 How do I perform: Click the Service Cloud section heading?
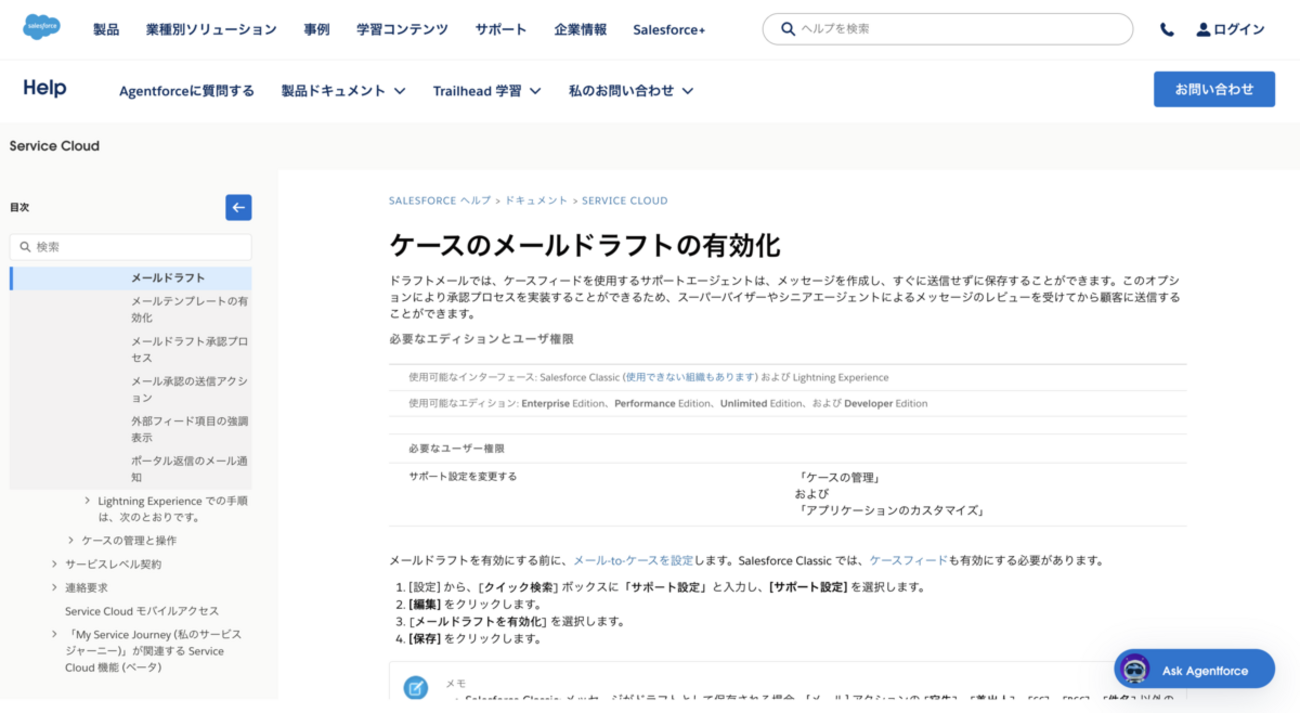54,146
